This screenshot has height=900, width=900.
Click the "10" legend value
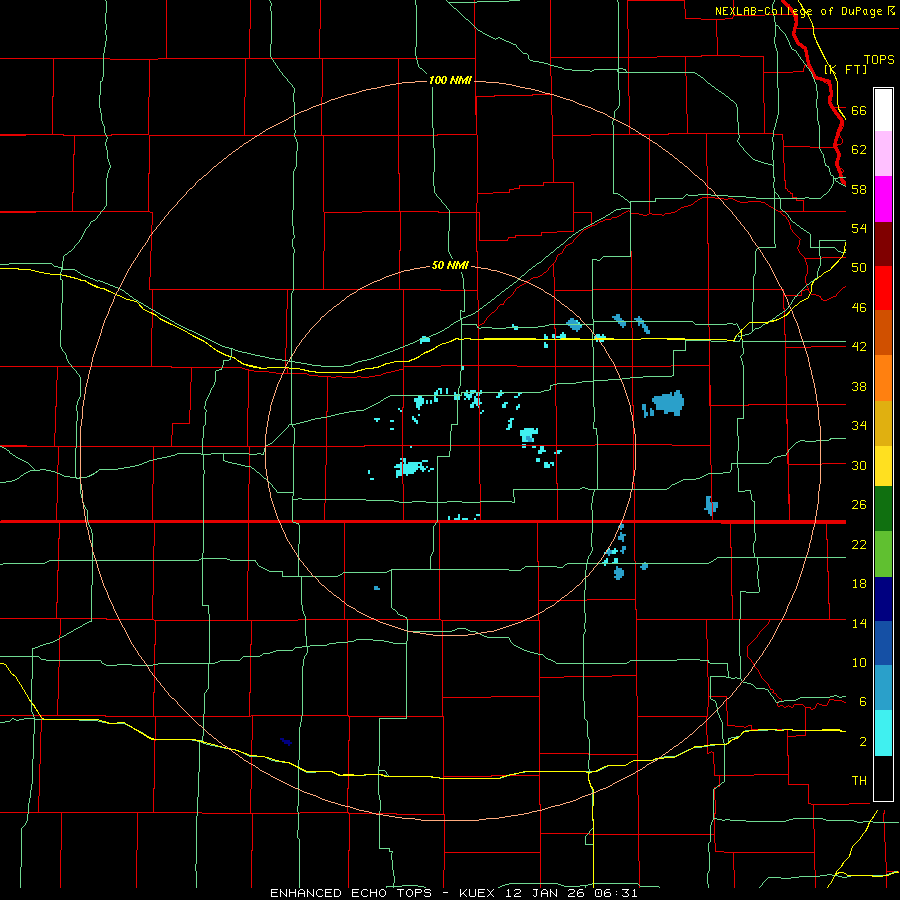click(x=859, y=663)
